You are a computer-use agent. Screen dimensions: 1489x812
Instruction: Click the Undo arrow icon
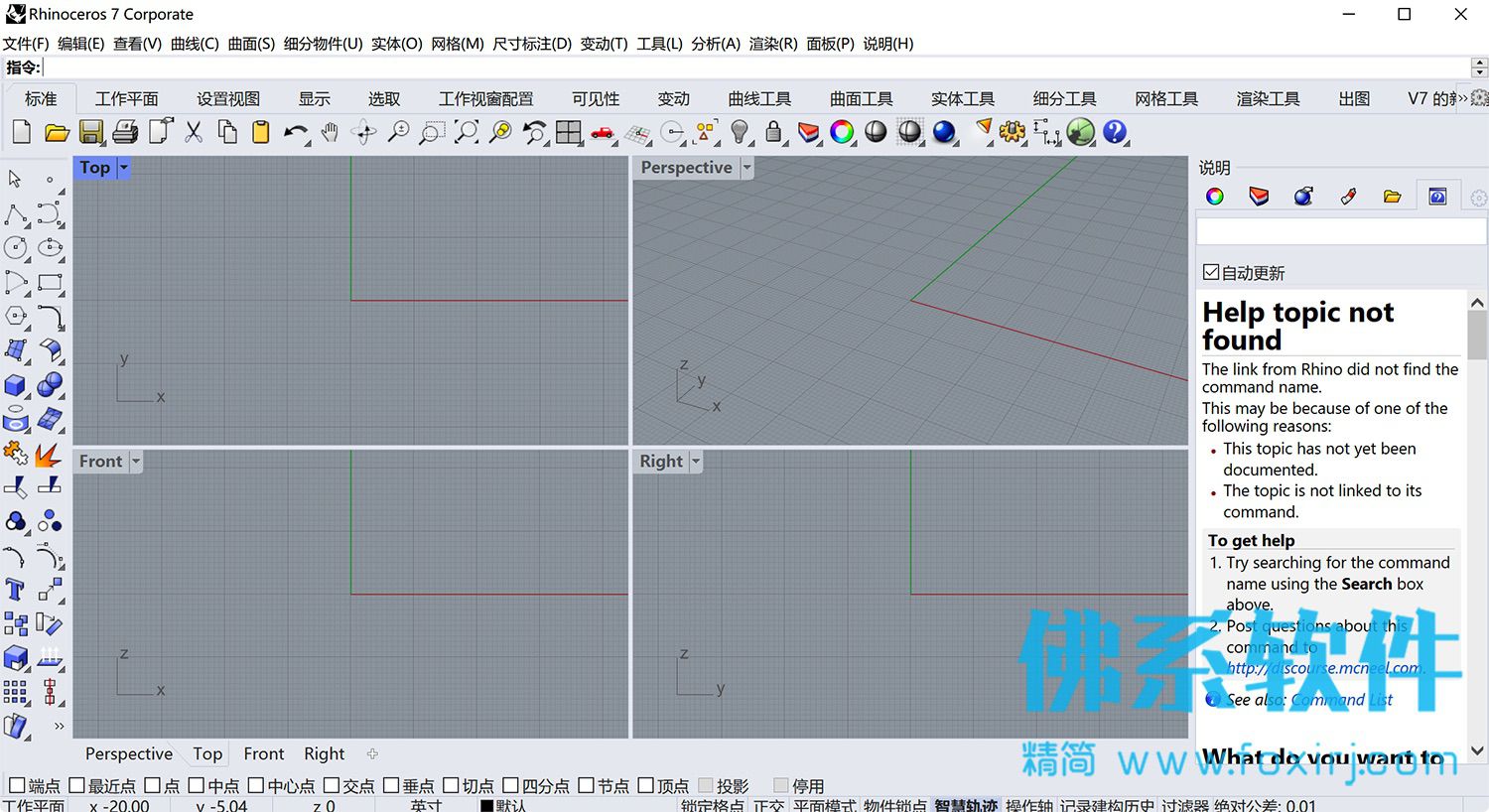click(295, 132)
